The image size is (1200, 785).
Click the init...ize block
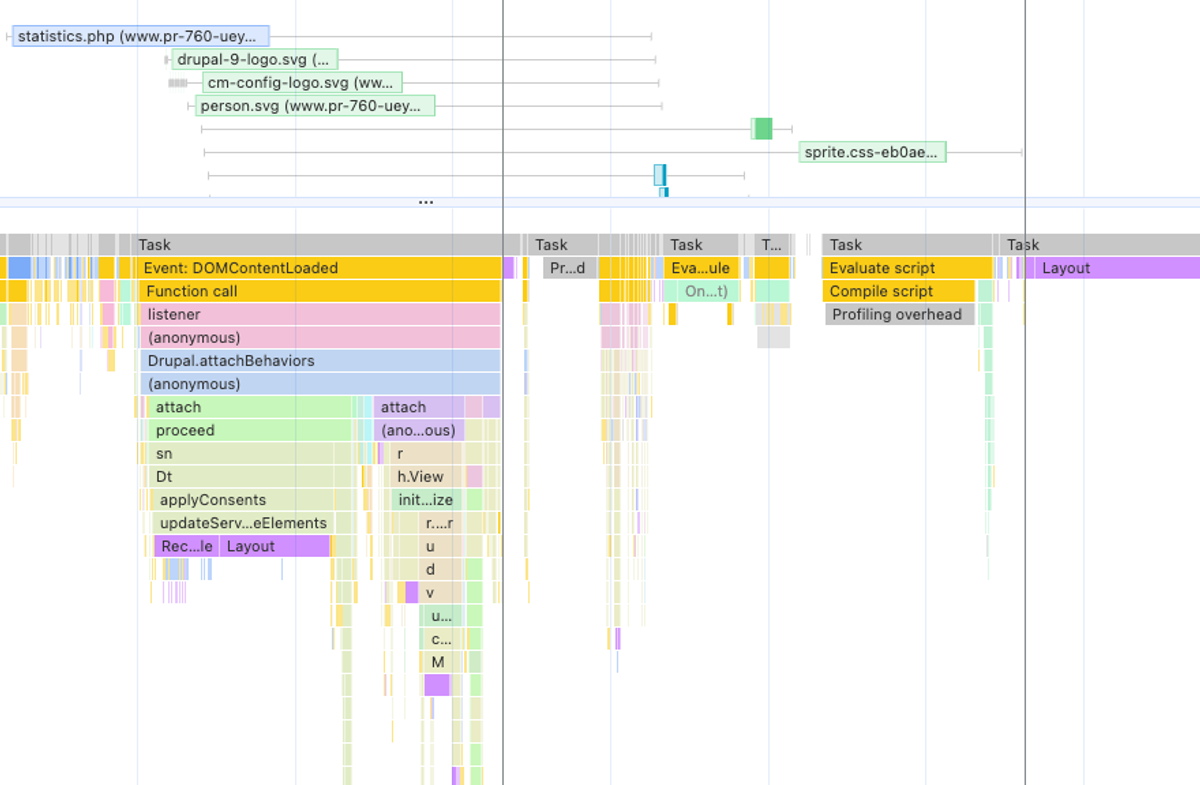pos(427,500)
